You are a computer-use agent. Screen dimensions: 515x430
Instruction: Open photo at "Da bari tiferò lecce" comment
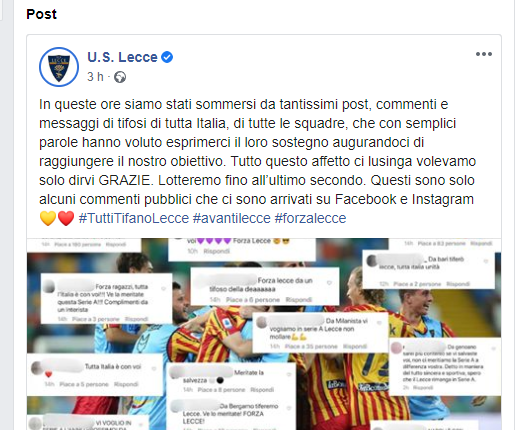(428, 269)
